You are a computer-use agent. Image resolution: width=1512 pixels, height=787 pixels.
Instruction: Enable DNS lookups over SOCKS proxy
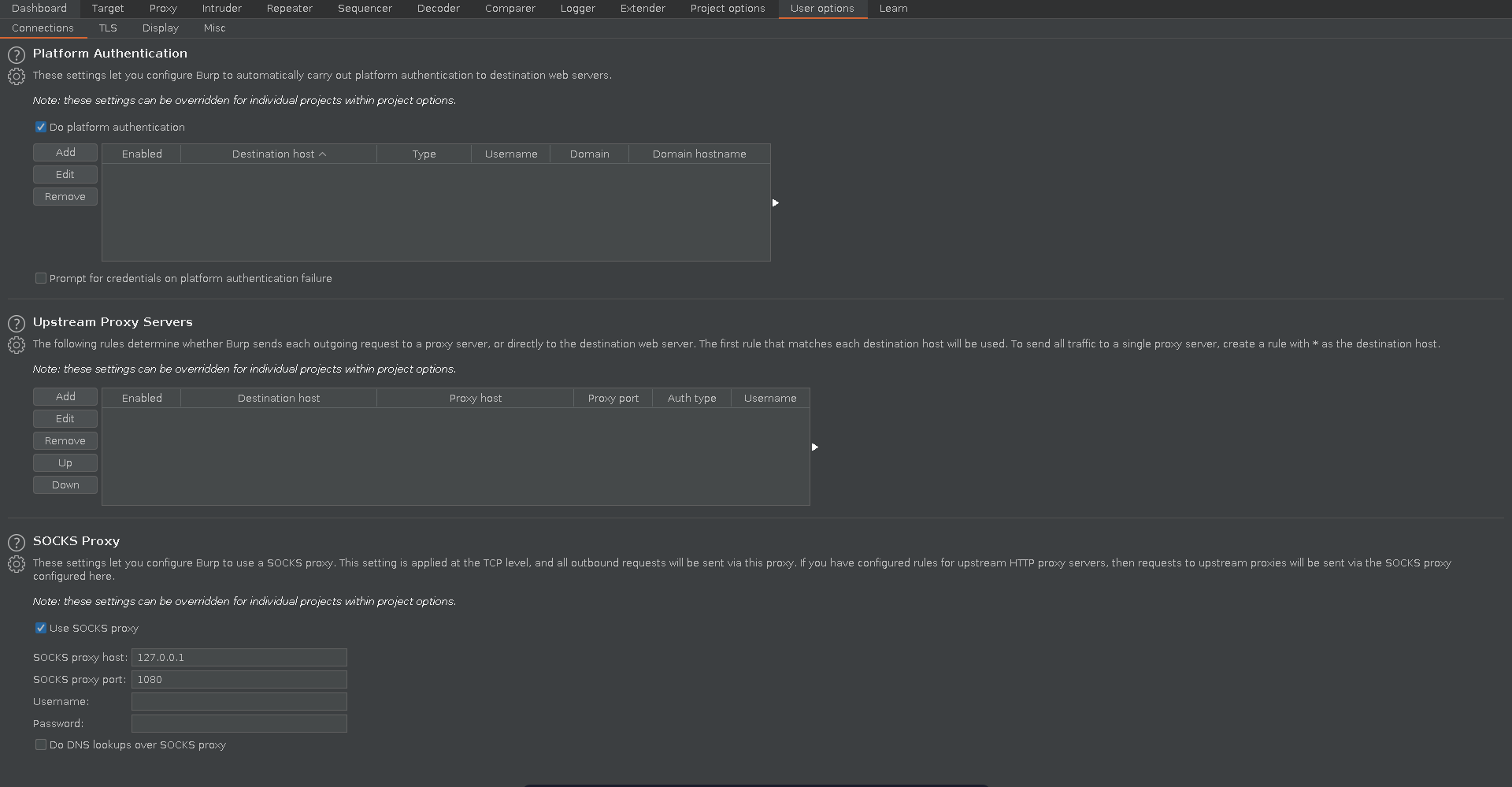pyautogui.click(x=41, y=744)
